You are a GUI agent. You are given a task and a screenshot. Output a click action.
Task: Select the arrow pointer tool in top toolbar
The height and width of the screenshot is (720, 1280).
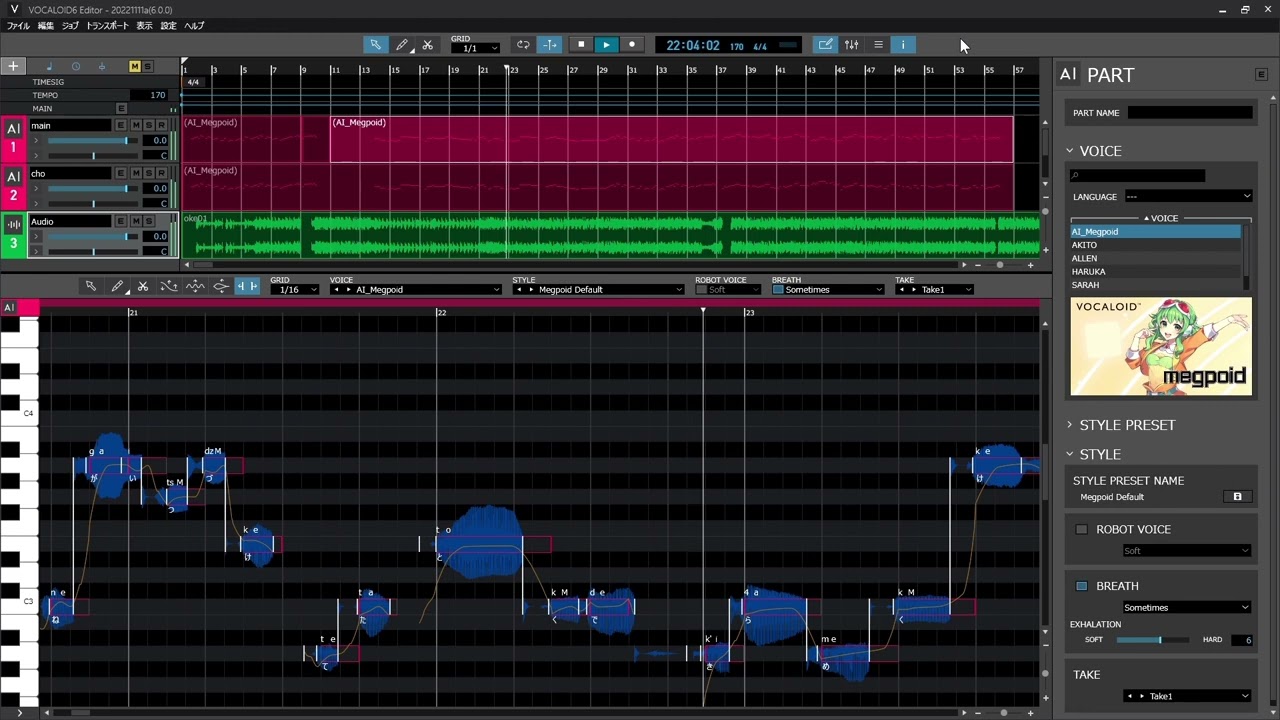pos(375,45)
